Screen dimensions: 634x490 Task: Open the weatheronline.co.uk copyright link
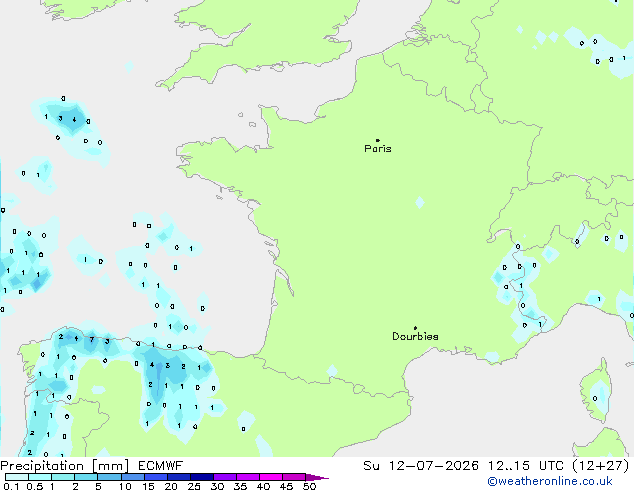click(550, 481)
